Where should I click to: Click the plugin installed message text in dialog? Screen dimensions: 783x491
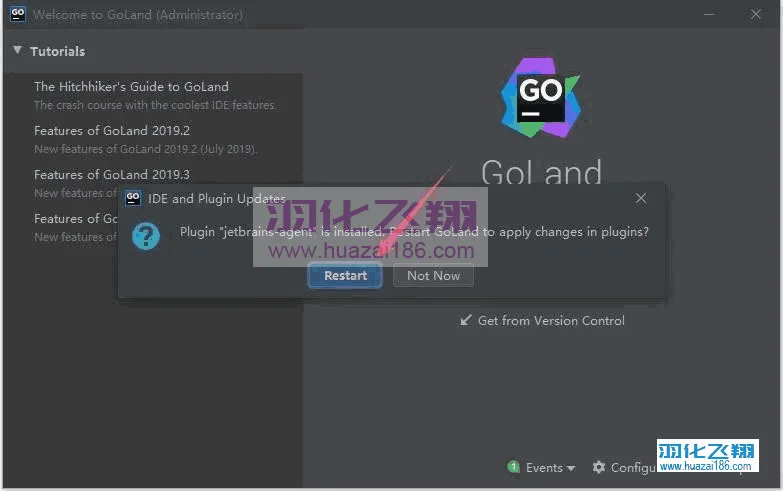tap(414, 232)
